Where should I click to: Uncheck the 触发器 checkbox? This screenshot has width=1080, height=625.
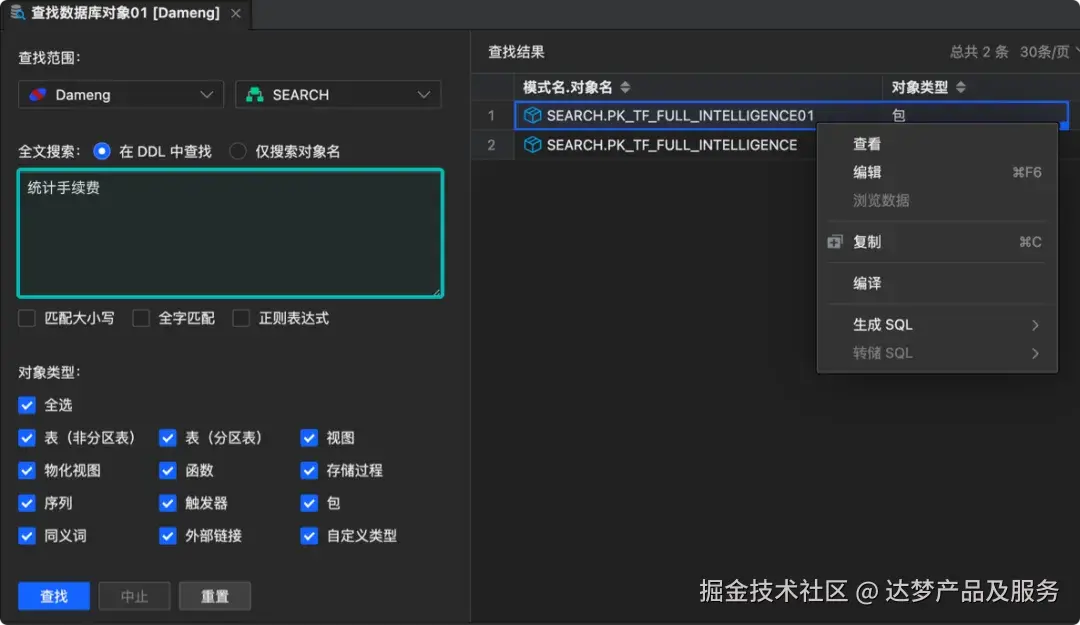pyautogui.click(x=167, y=503)
